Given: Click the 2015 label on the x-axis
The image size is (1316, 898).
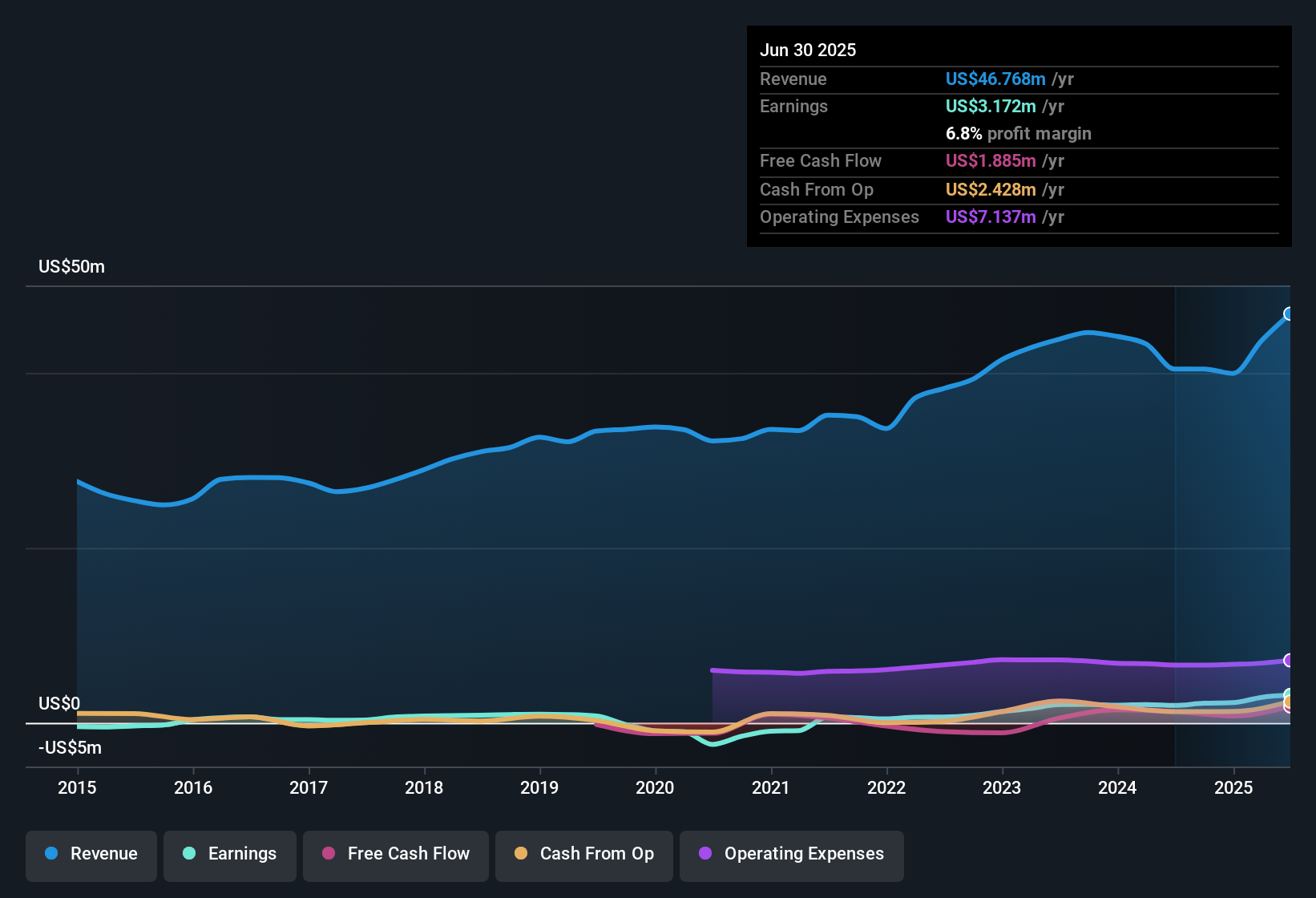Looking at the screenshot, I should click(77, 787).
